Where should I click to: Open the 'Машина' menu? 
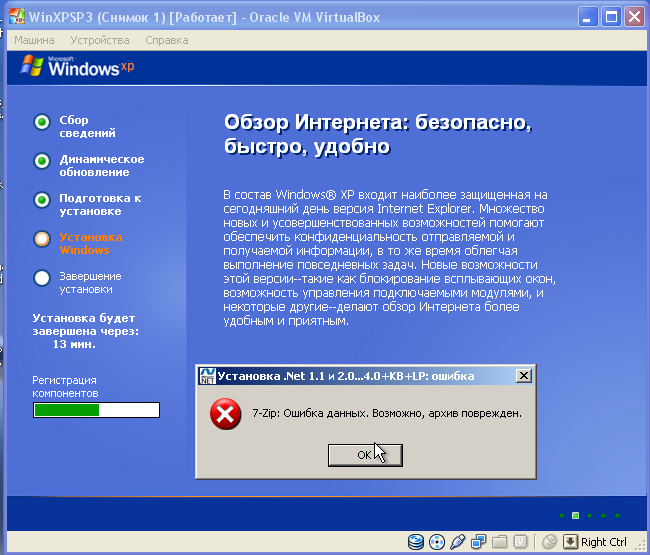click(x=33, y=40)
